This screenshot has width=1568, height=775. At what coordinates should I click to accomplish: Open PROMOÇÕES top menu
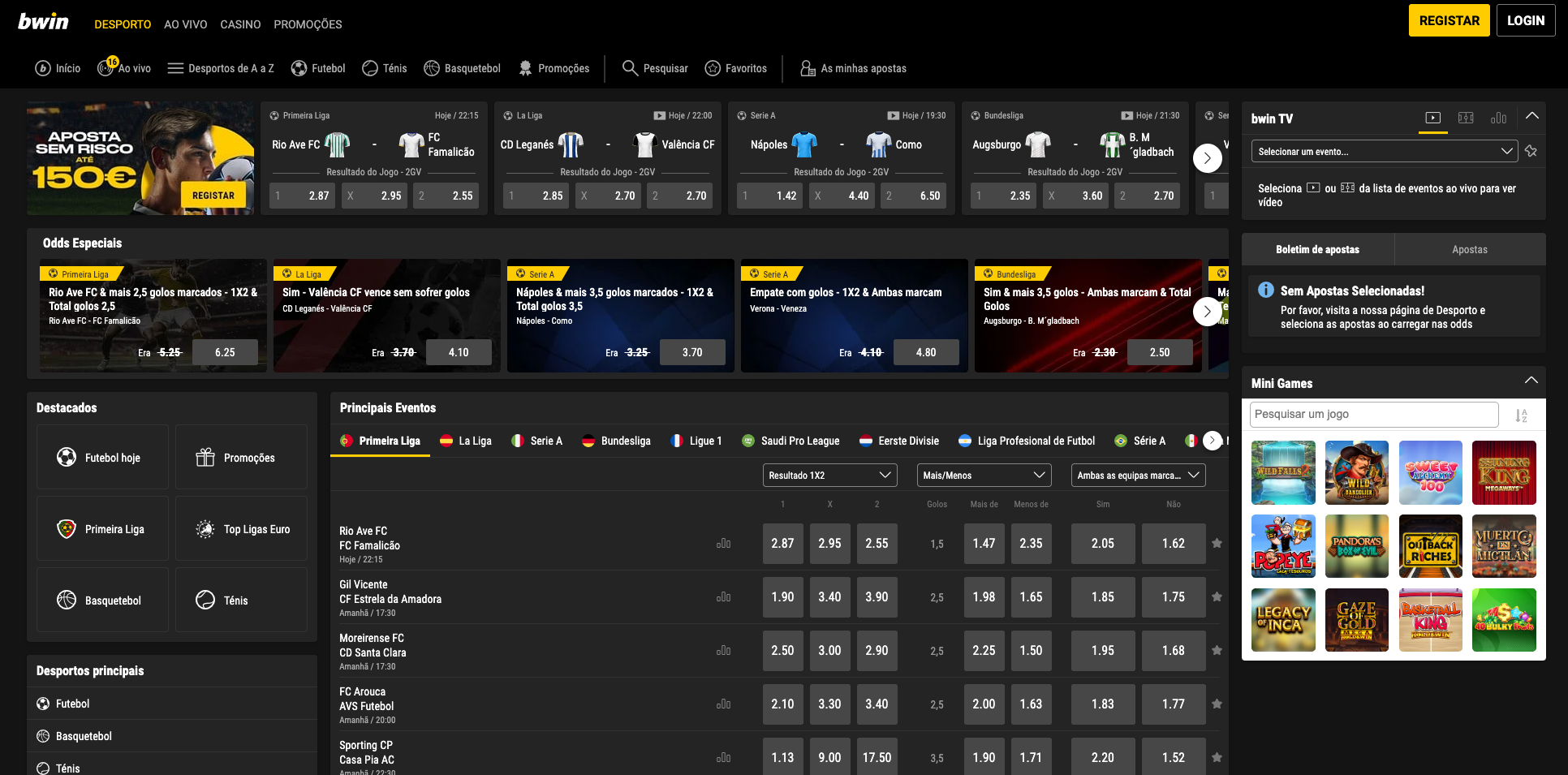click(x=308, y=24)
